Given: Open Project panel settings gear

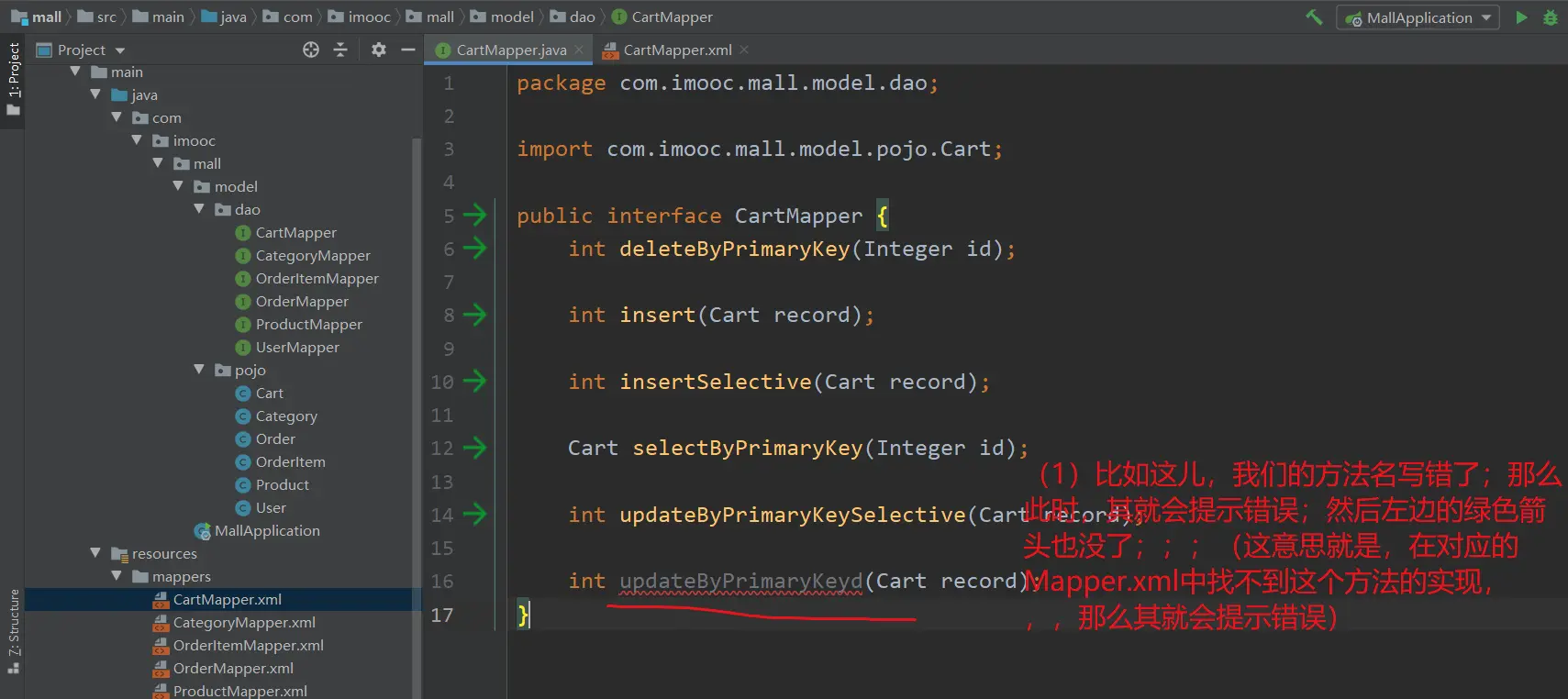Looking at the screenshot, I should (x=378, y=50).
